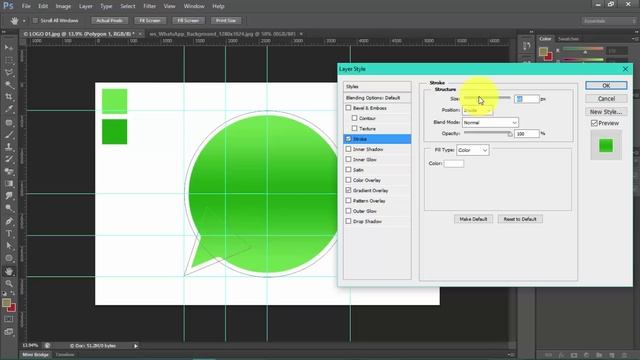Open the Image menu
The image size is (640, 360).
pyautogui.click(x=63, y=6)
